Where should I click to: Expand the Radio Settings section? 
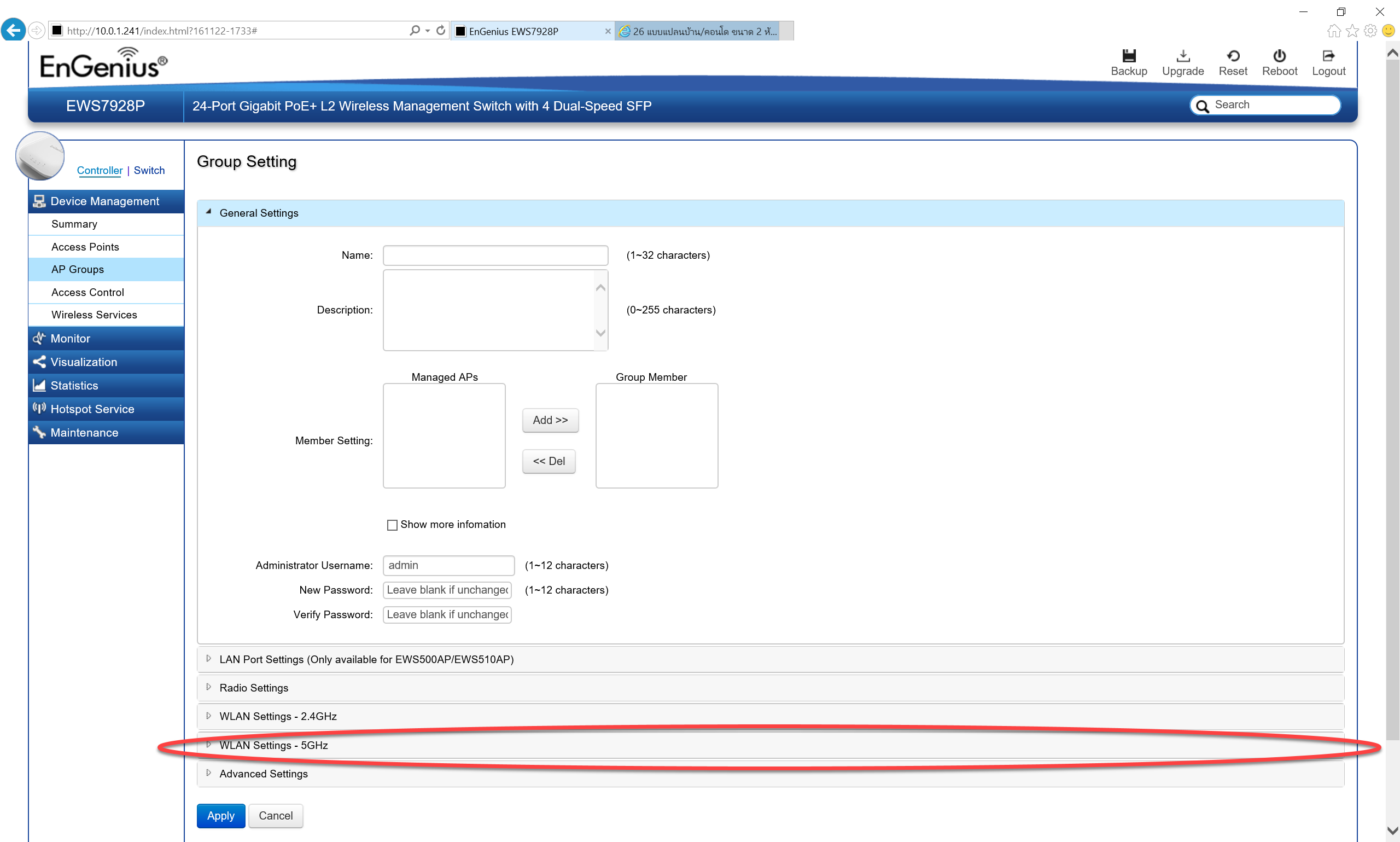coord(770,688)
